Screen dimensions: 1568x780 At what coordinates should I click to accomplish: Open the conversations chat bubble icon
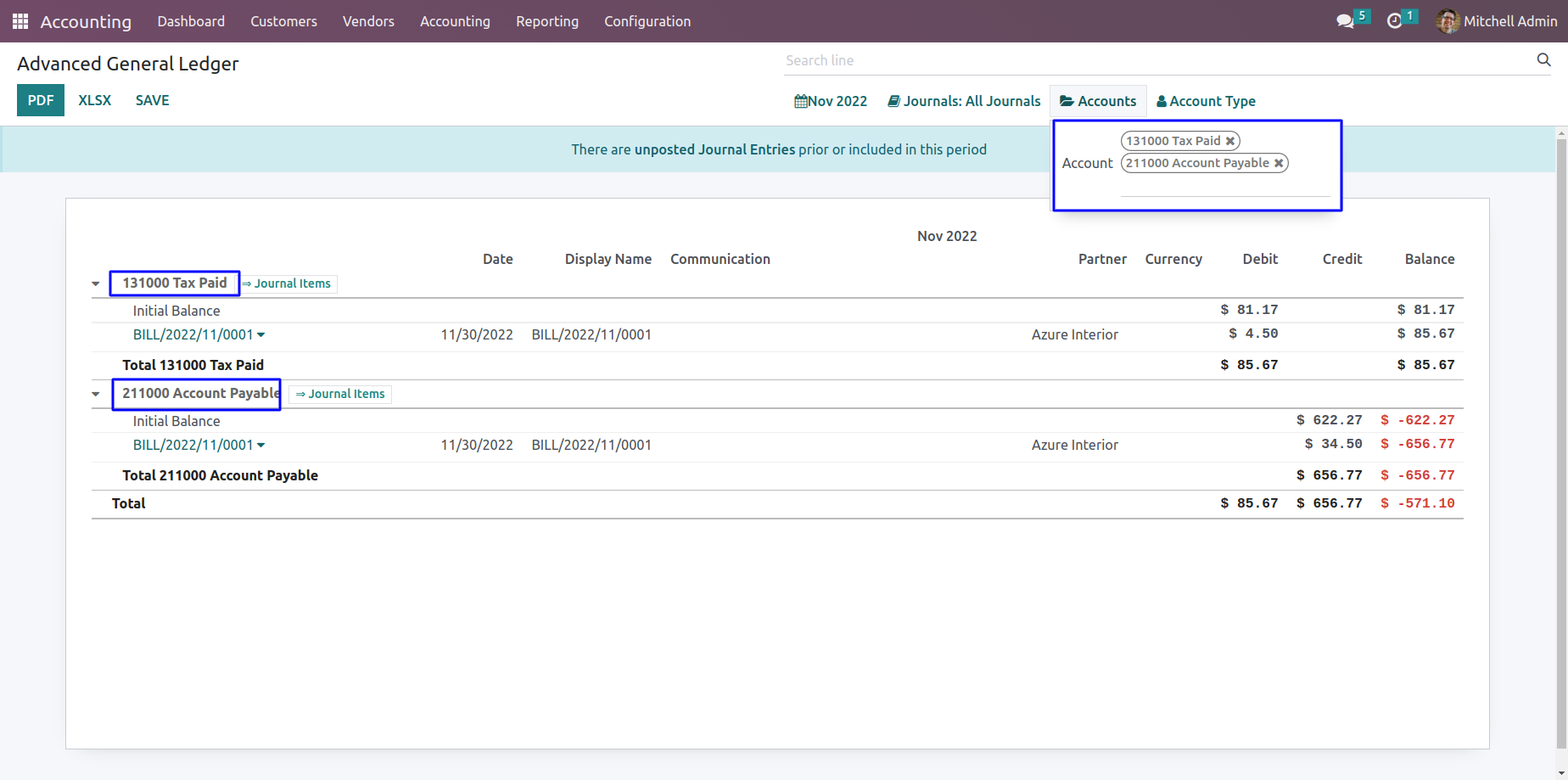(1345, 21)
